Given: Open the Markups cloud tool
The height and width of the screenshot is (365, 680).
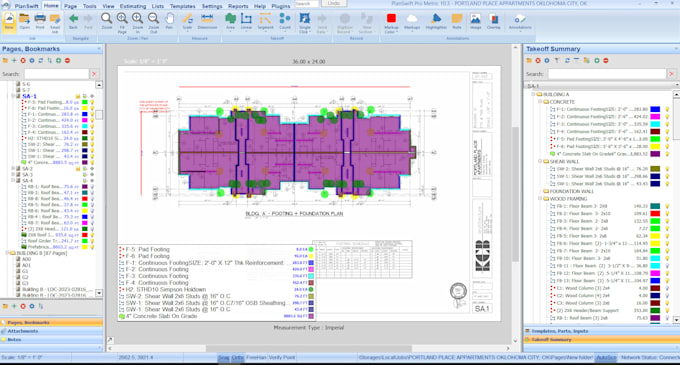Looking at the screenshot, I should click(412, 21).
